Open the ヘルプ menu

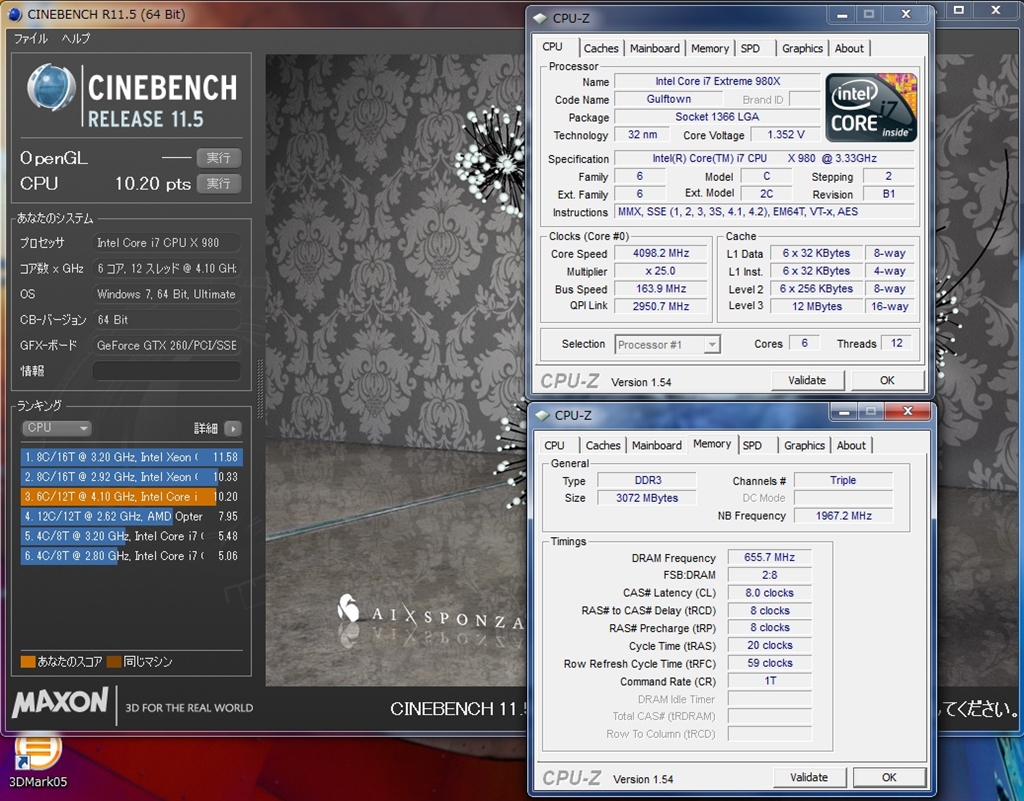coord(75,39)
